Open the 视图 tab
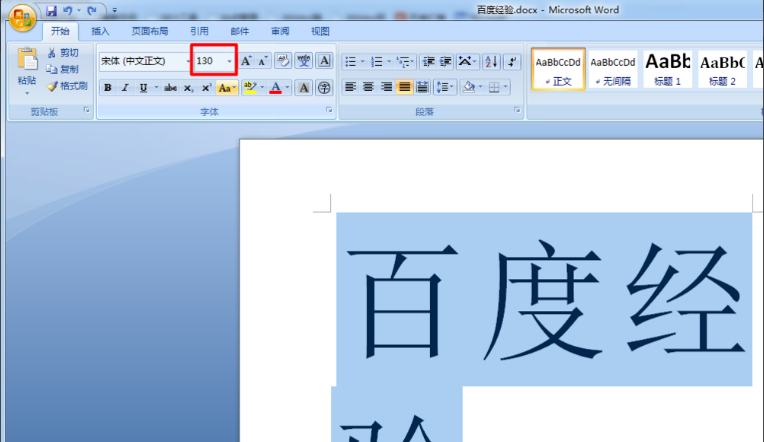The height and width of the screenshot is (442, 764). (320, 31)
